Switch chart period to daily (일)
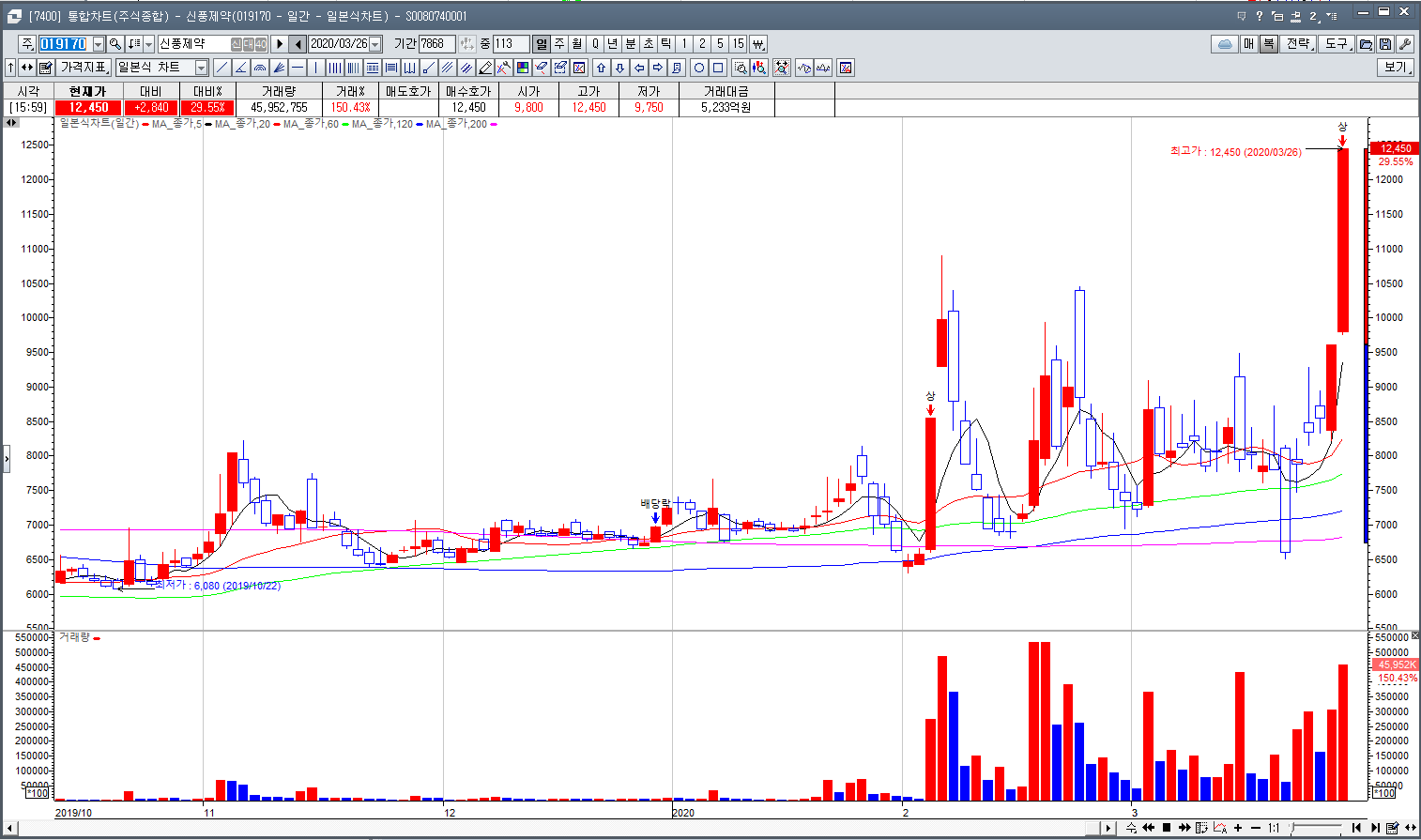The image size is (1421, 840). click(x=542, y=44)
